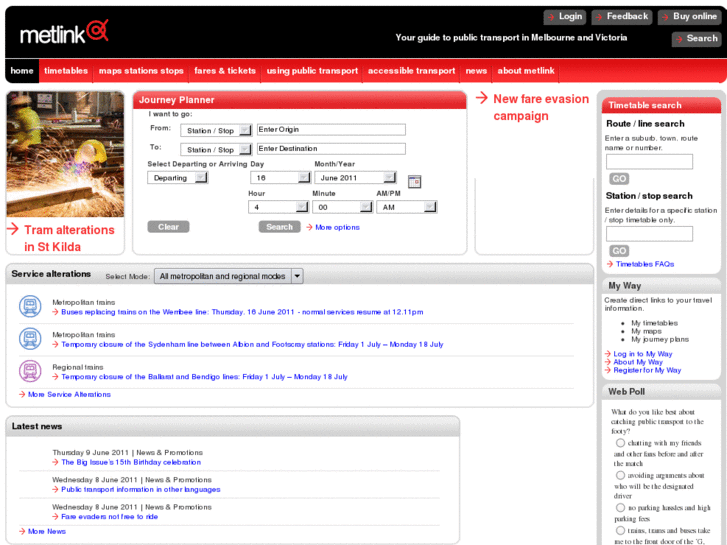Click the train icon beside Werribee line alteration

pos(30,307)
